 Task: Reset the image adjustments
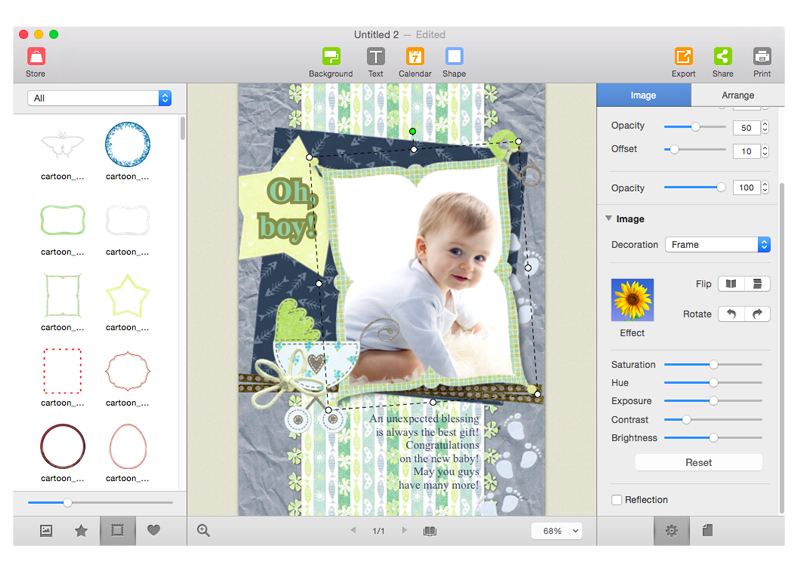coord(698,462)
